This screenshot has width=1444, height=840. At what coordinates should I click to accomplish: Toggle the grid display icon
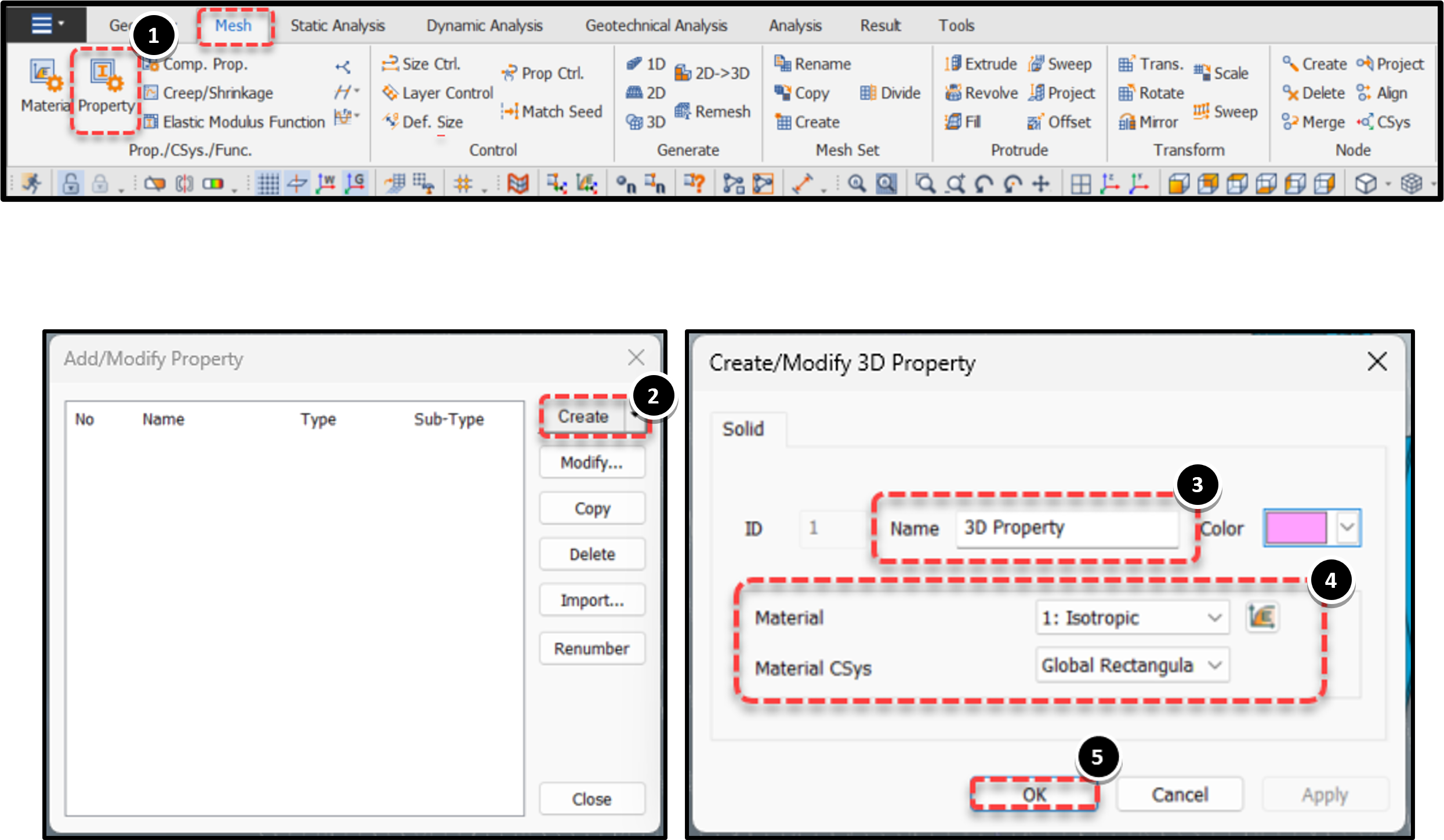(x=268, y=184)
